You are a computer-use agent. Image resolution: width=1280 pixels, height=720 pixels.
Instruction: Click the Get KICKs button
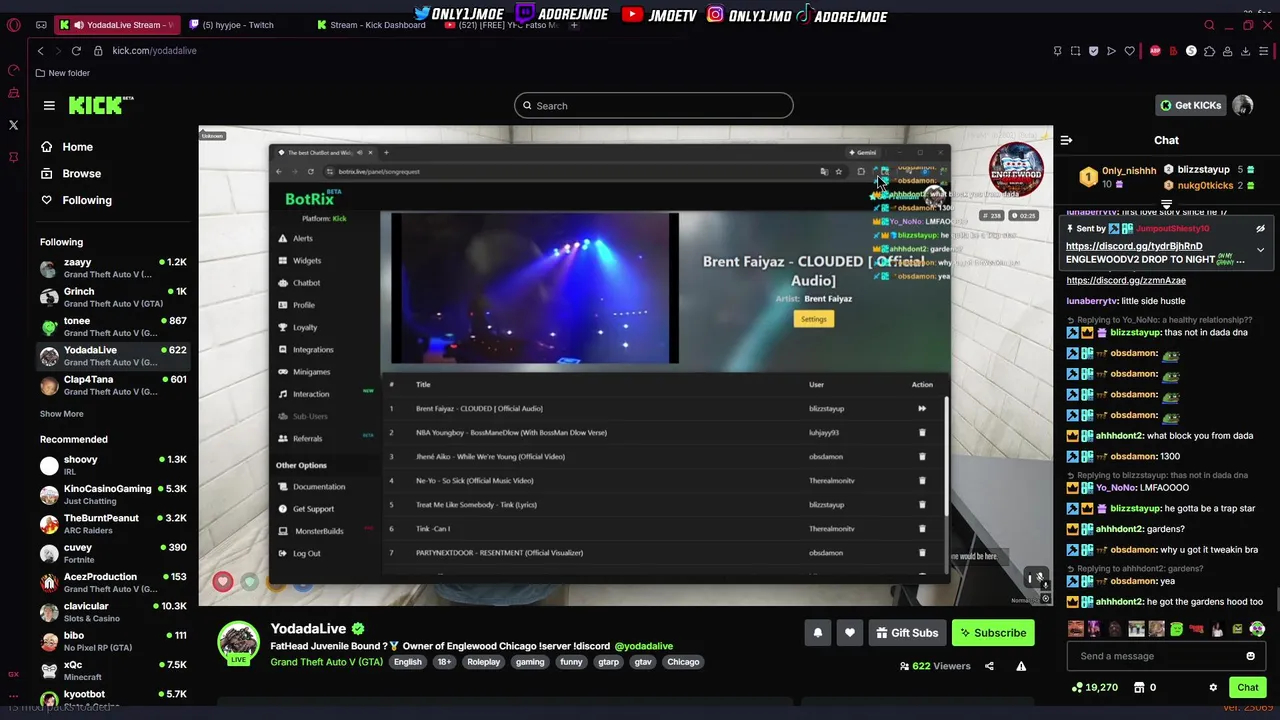(1190, 105)
